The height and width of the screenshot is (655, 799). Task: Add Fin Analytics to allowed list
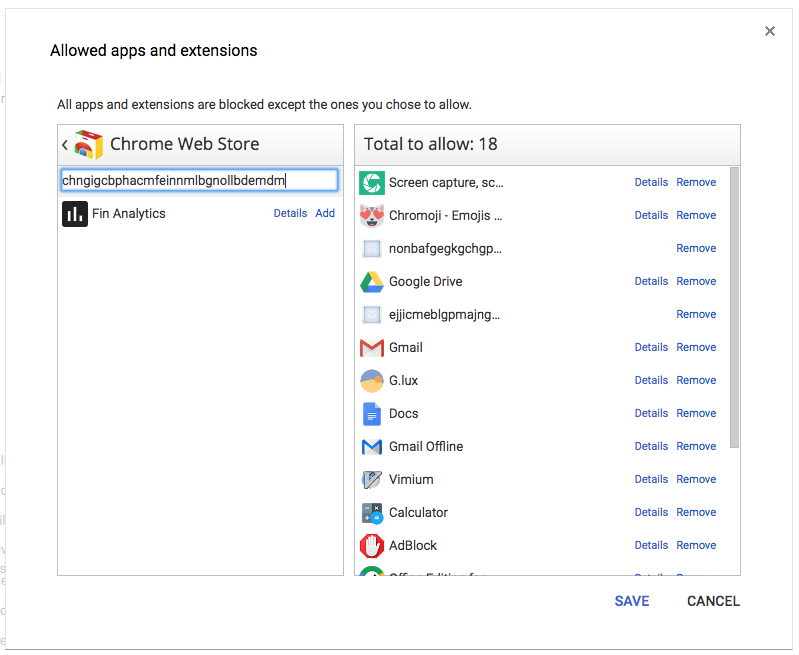click(325, 213)
